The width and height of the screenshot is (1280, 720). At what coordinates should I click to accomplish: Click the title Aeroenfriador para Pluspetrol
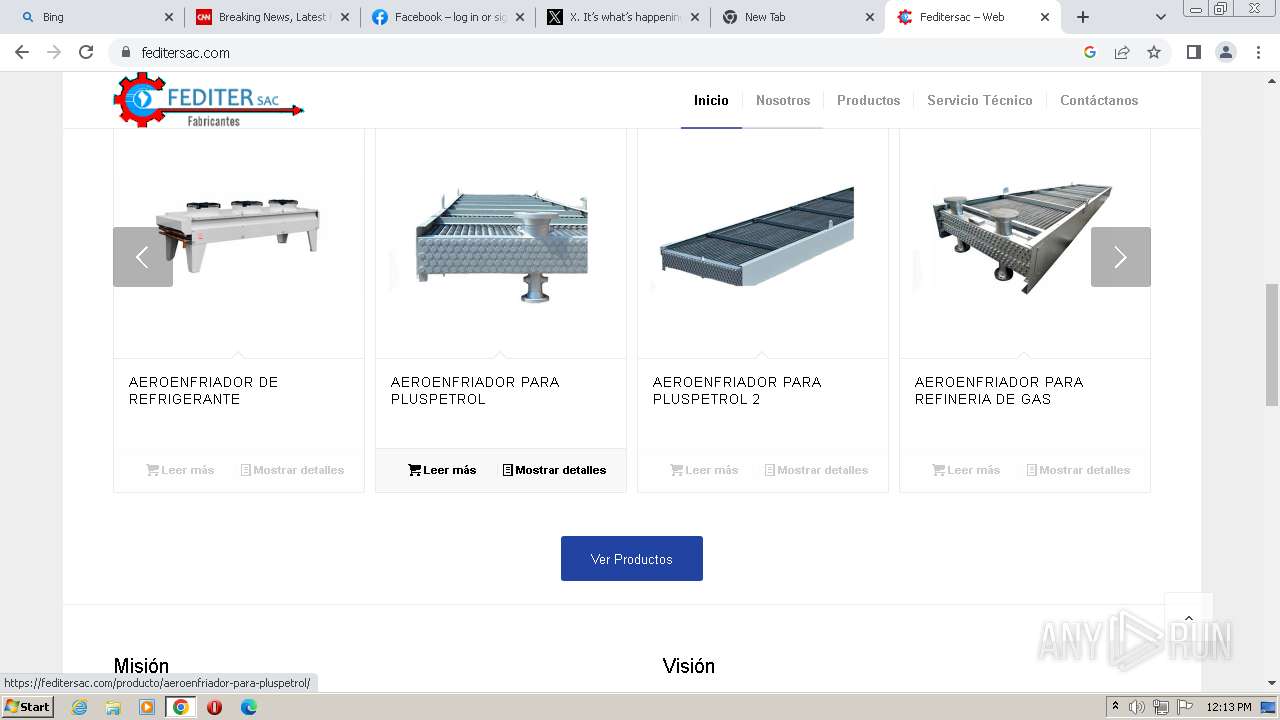click(475, 390)
